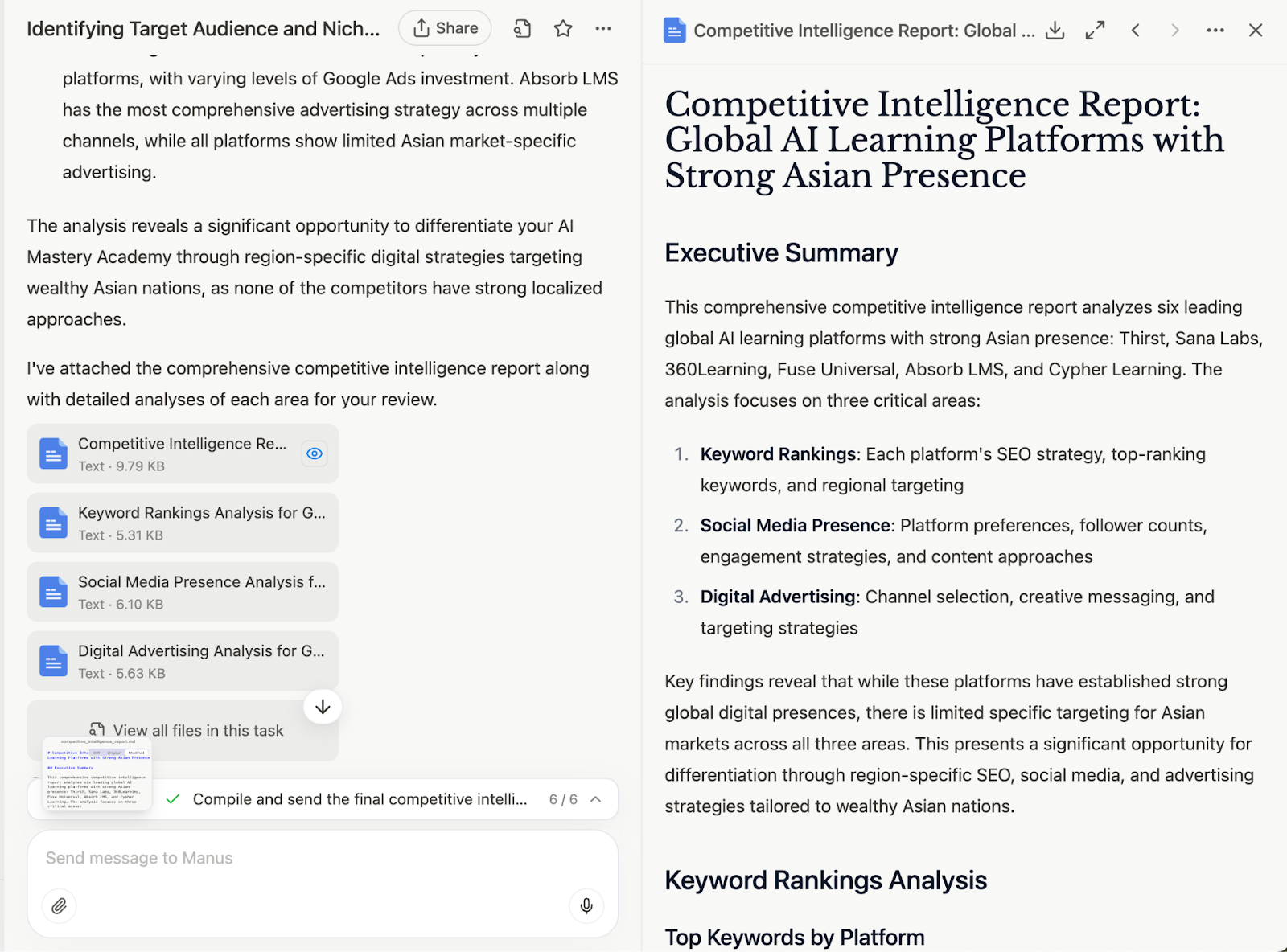
Task: Click the Text · 5.63 KB file size label
Action: (121, 674)
